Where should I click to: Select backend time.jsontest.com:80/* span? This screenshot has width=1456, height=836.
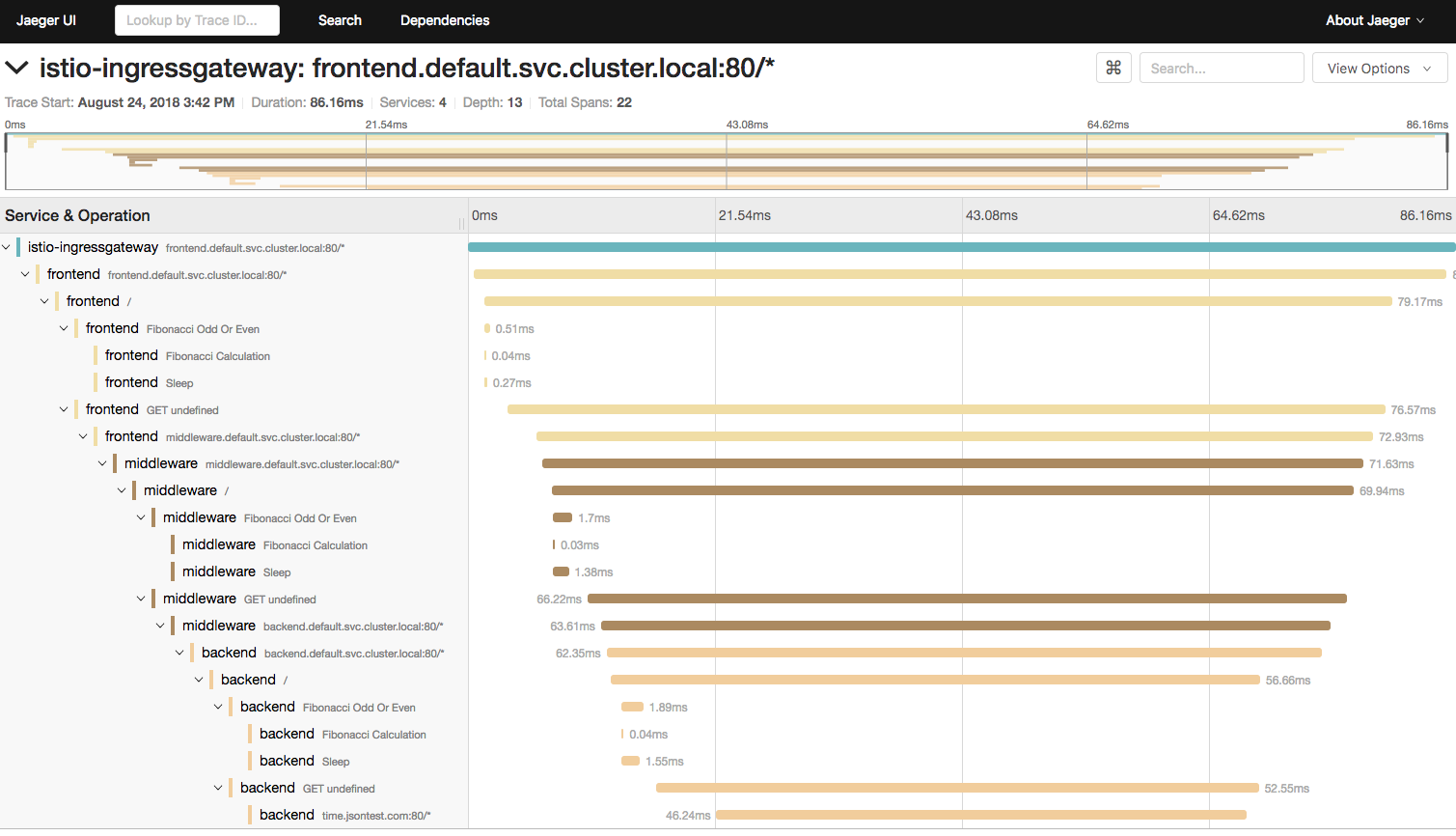click(344, 815)
